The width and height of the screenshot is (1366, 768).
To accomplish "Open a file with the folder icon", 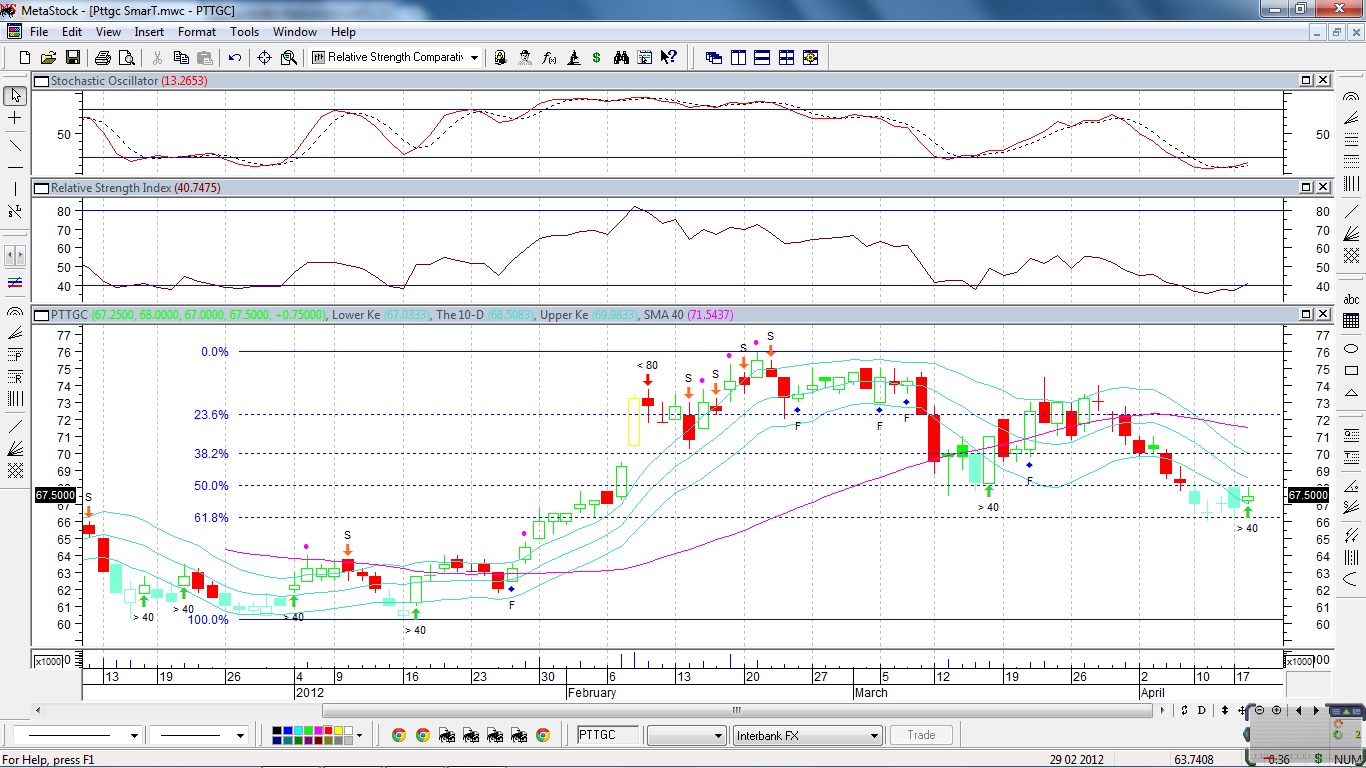I will coord(47,58).
